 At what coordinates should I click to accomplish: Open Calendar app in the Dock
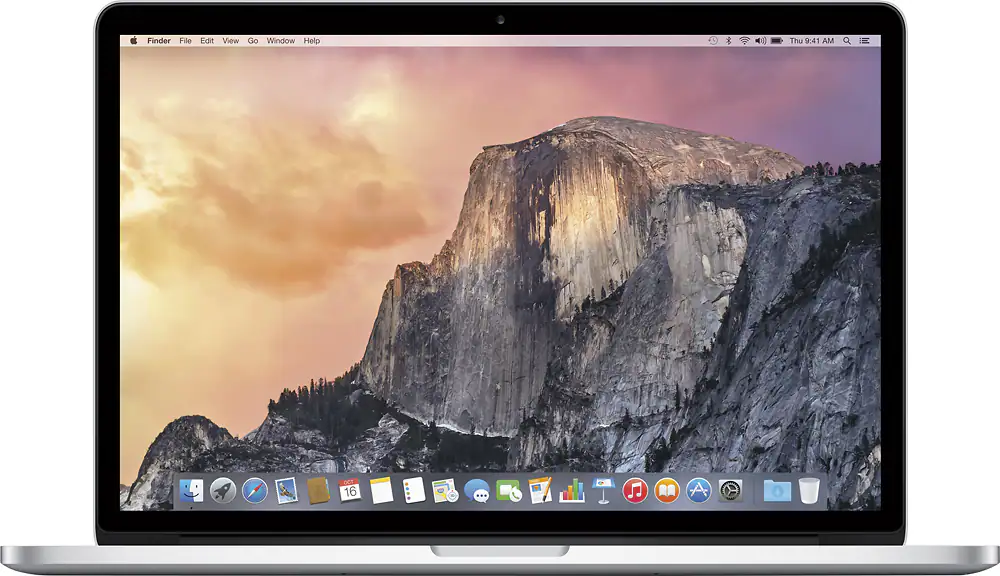click(x=349, y=490)
